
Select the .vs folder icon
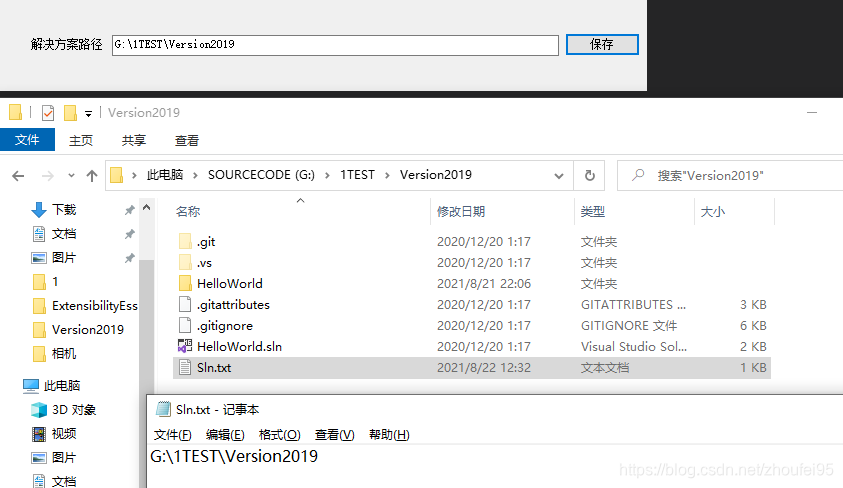(x=185, y=262)
